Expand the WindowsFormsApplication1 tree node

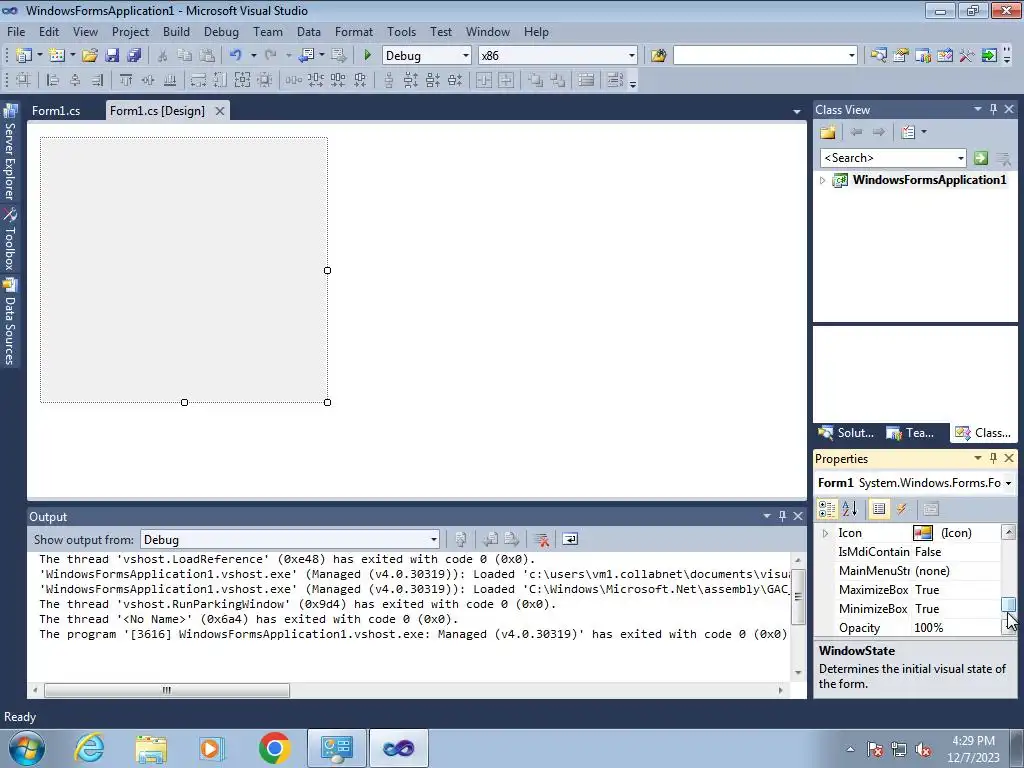click(823, 180)
